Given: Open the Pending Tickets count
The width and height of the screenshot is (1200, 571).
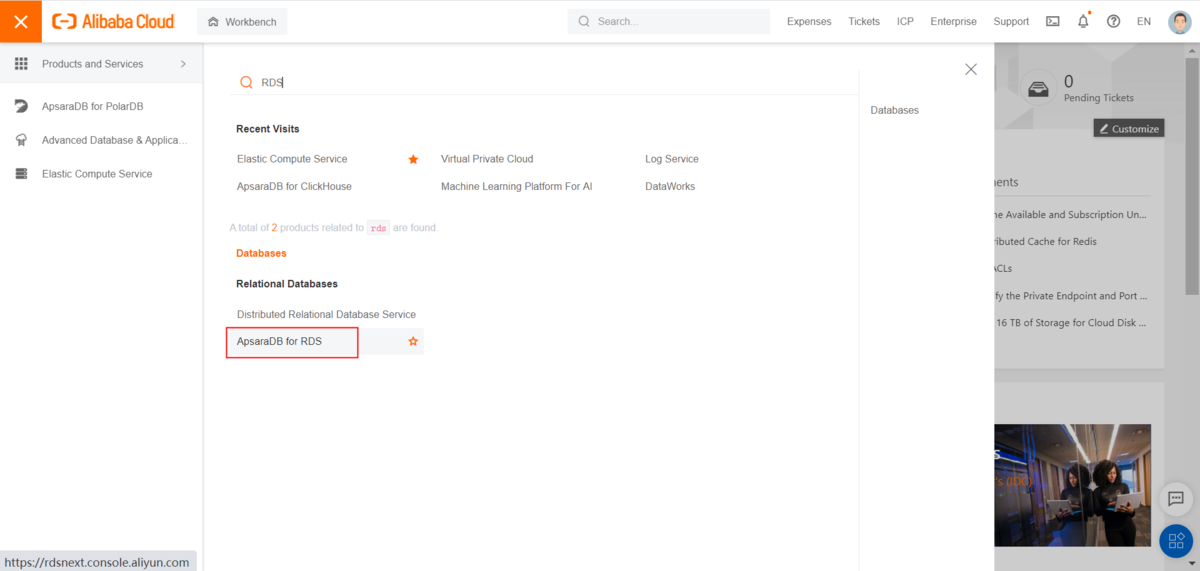Looking at the screenshot, I should [1069, 81].
